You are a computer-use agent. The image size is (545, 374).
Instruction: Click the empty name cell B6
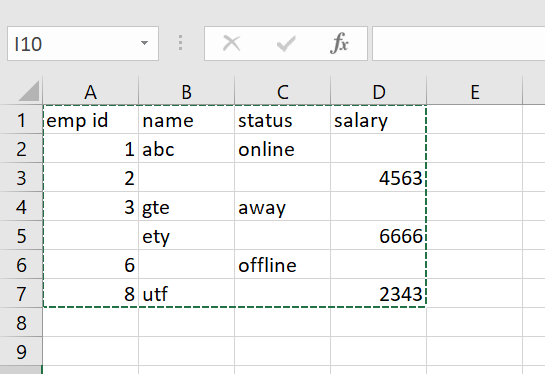point(187,264)
